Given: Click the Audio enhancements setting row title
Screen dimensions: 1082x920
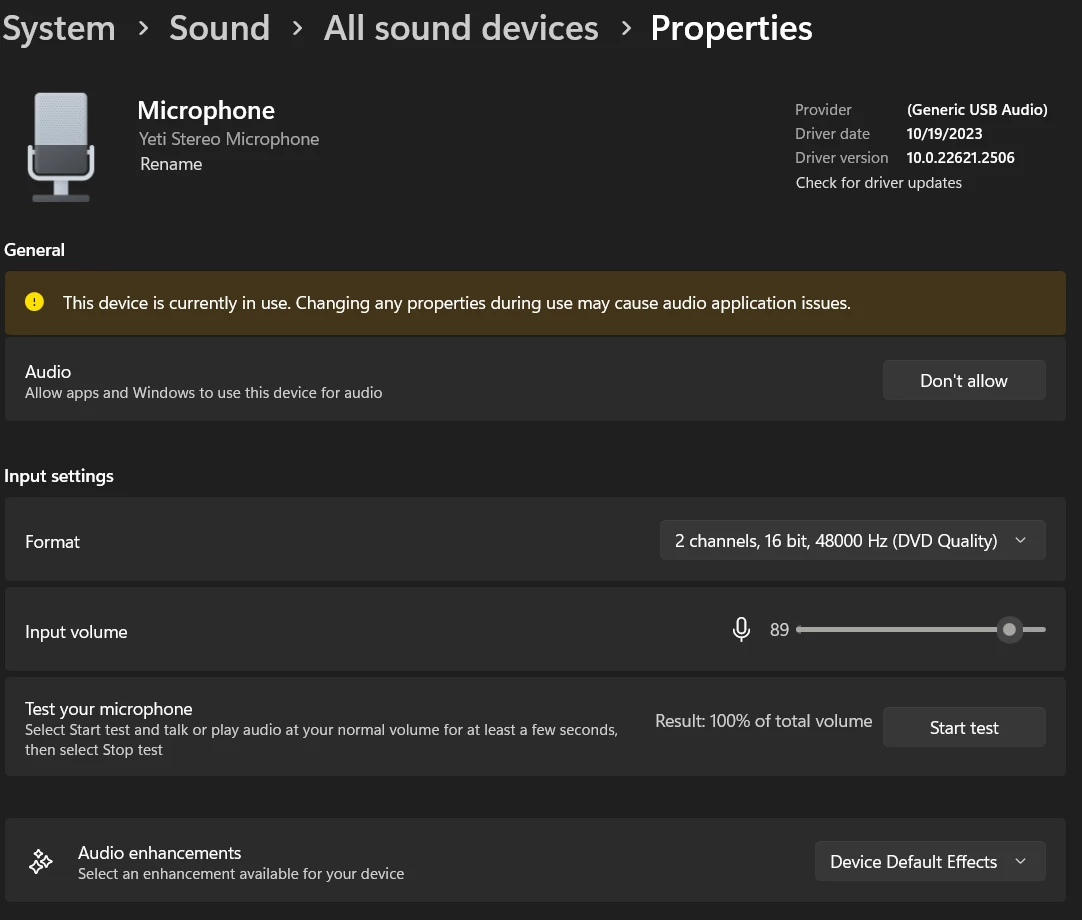Looking at the screenshot, I should pyautogui.click(x=160, y=853).
